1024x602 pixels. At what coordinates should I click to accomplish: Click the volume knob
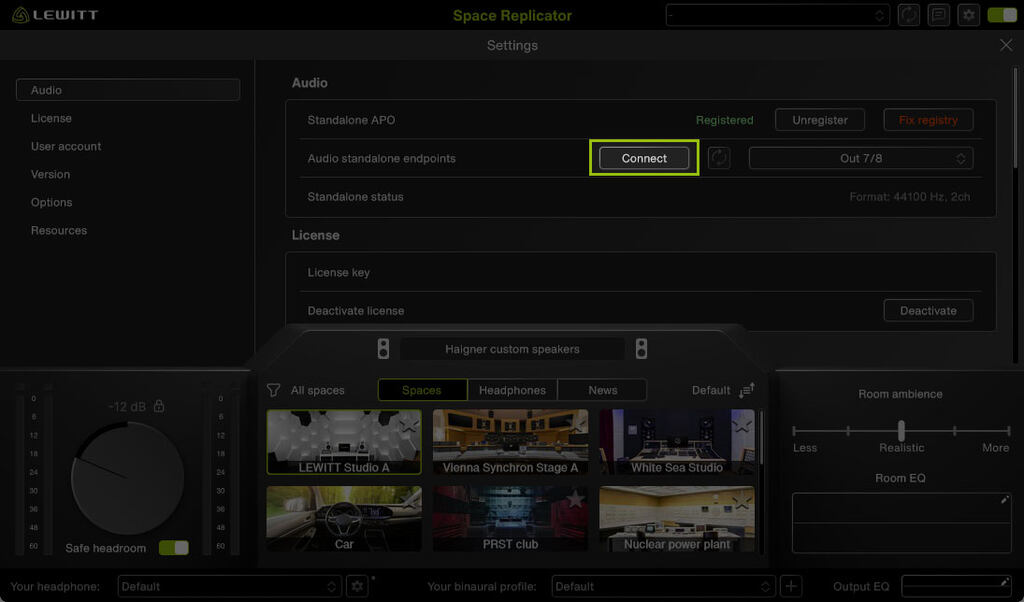tap(127, 478)
